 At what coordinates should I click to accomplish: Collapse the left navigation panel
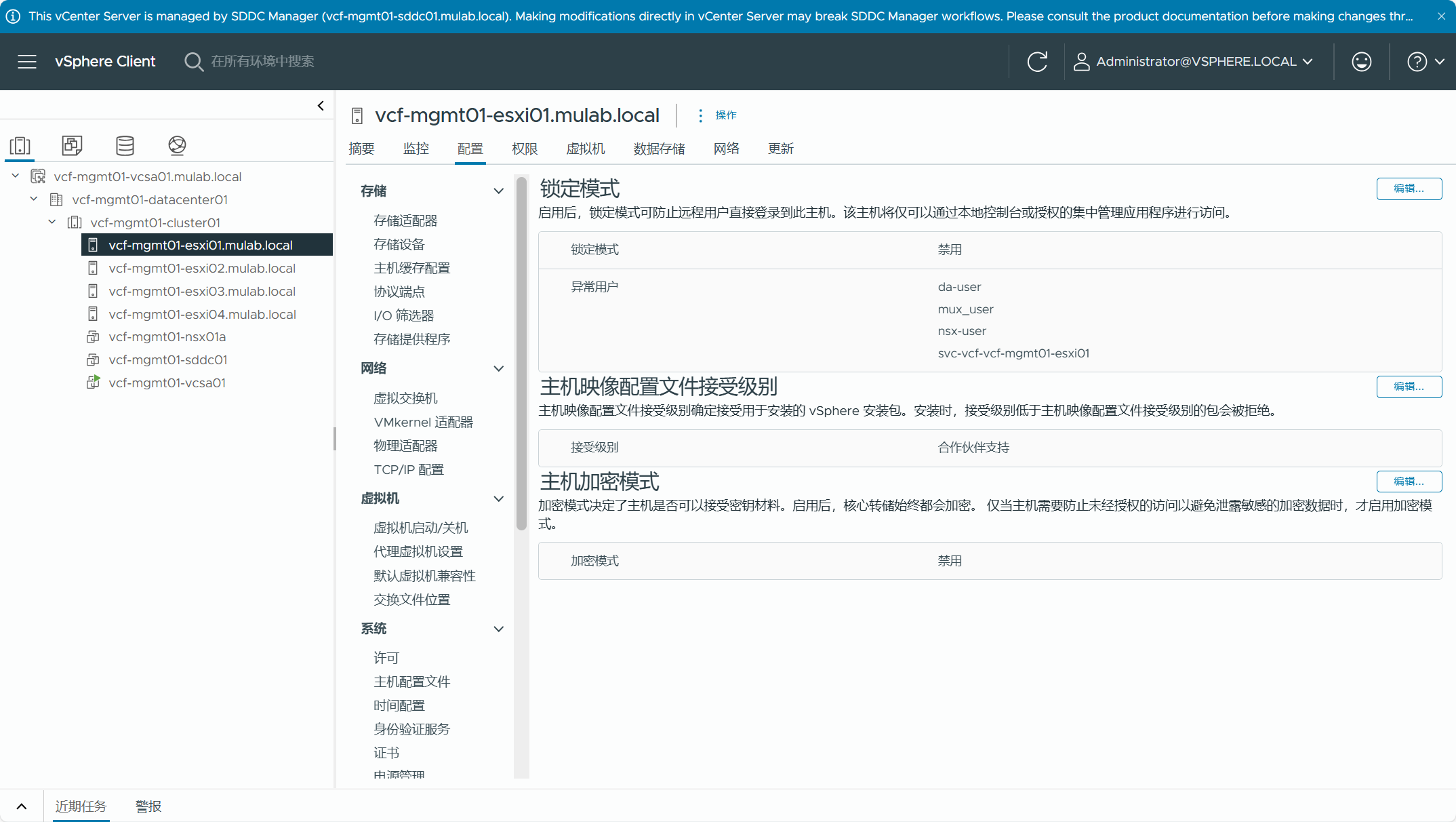tap(321, 106)
